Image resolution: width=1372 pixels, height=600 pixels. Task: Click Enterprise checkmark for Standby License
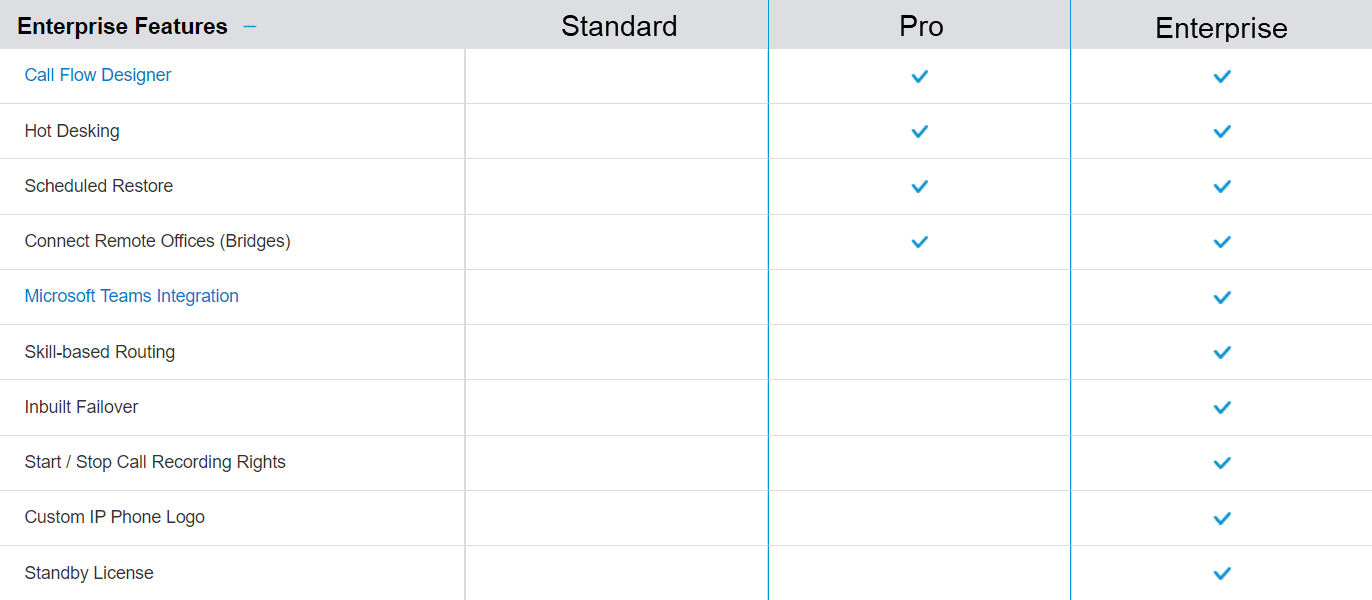pyautogui.click(x=1221, y=573)
